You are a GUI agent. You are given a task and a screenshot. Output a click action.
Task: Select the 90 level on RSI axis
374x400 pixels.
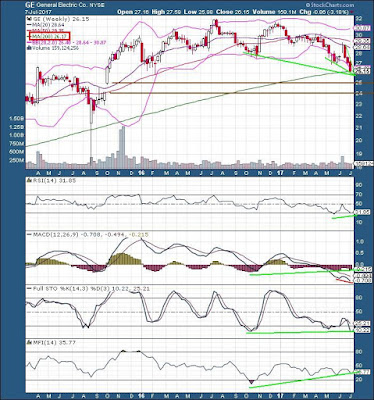359,185
